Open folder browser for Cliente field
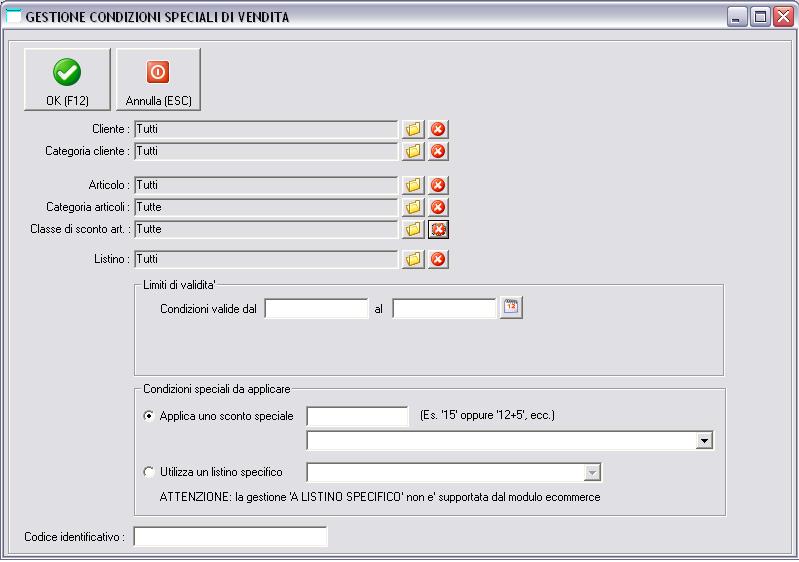799x562 pixels. [x=413, y=129]
